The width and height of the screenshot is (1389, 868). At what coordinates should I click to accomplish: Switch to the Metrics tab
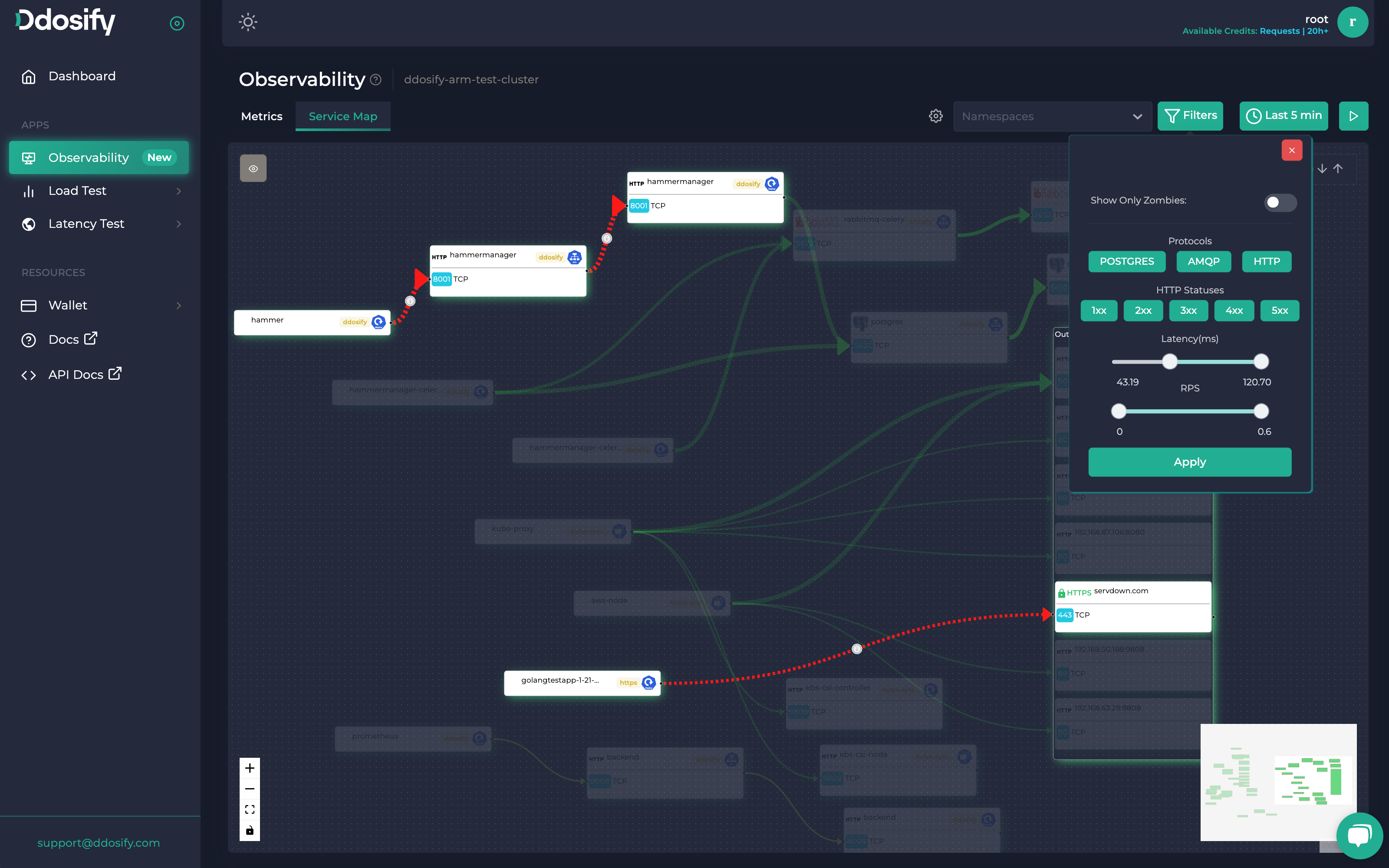point(262,116)
